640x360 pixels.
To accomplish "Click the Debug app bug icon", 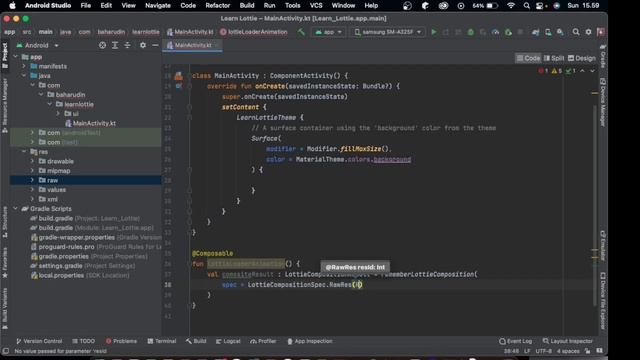I will (x=471, y=32).
